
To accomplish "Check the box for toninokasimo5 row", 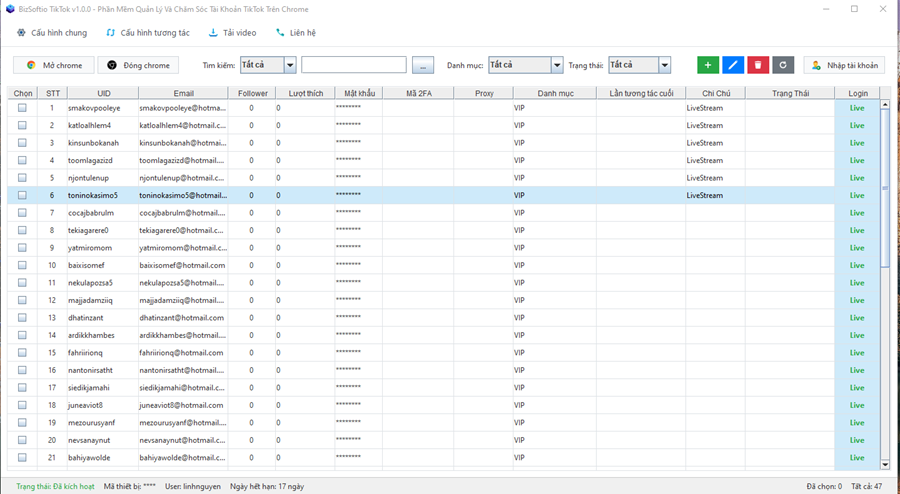I will pyautogui.click(x=22, y=196).
